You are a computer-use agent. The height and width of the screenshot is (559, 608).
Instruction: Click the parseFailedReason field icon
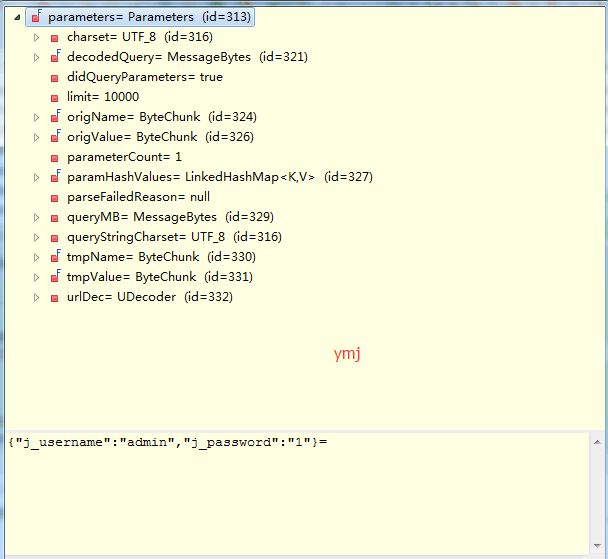[55, 198]
